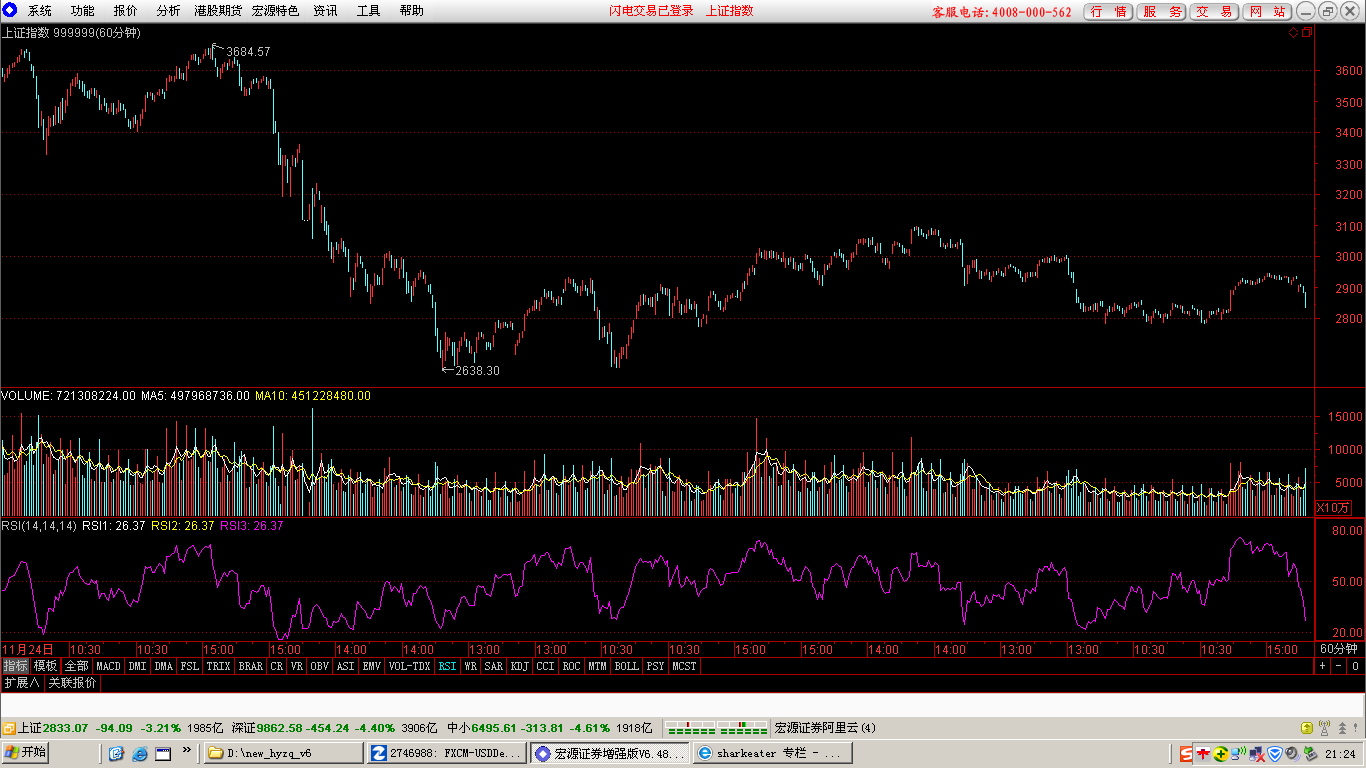Image resolution: width=1366 pixels, height=768 pixels.
Task: Click the red diamond icon above price axis
Action: tap(1293, 33)
